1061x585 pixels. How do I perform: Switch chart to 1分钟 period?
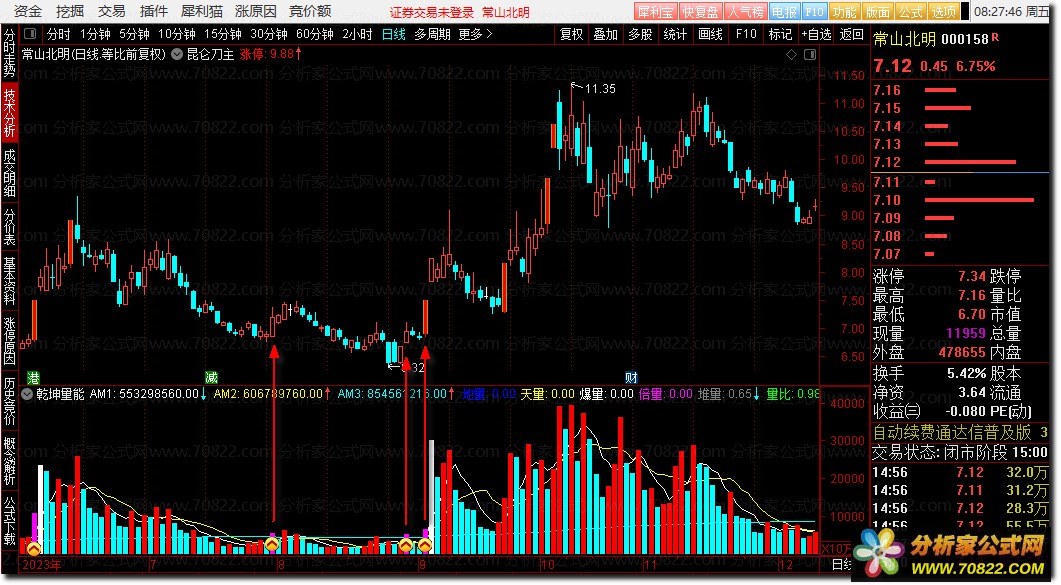point(95,34)
